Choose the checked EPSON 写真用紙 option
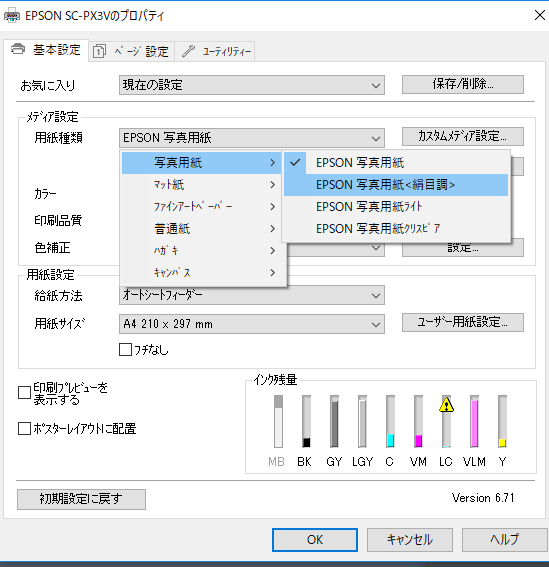549x567 pixels. pyautogui.click(x=396, y=163)
